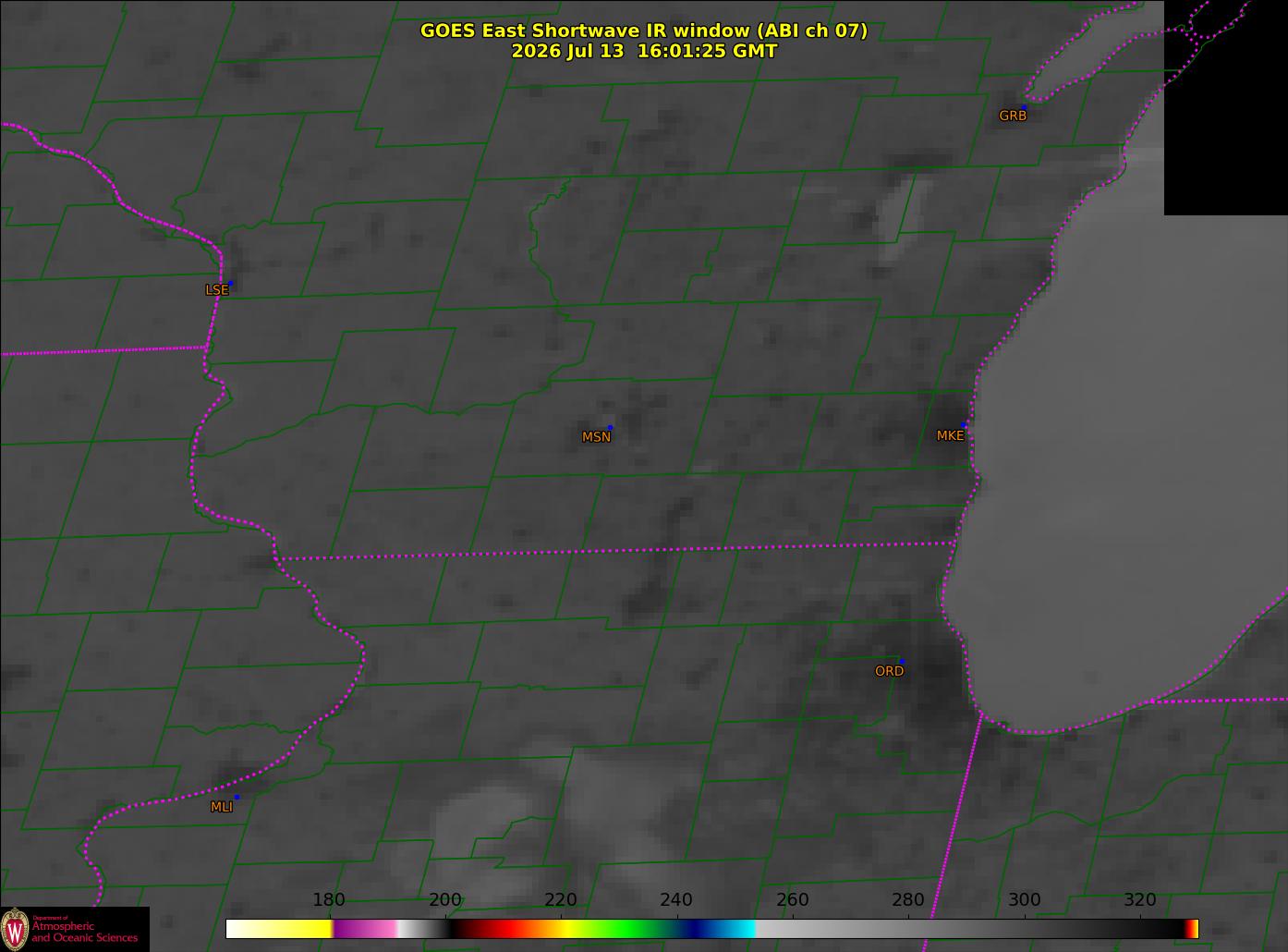Click the orange-red end of the color bar
The image size is (1288, 952).
[1192, 929]
